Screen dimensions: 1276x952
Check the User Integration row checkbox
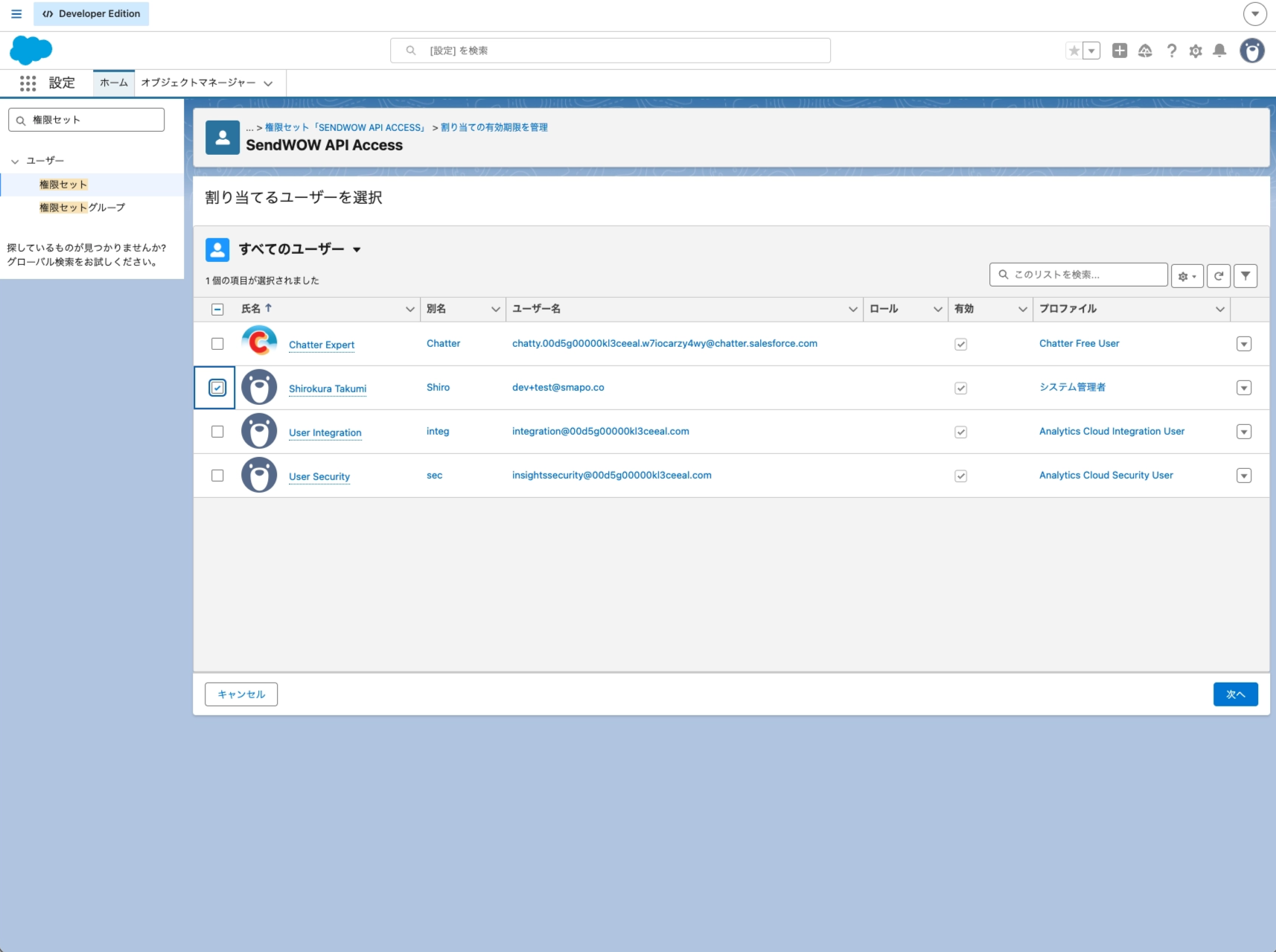[x=217, y=431]
